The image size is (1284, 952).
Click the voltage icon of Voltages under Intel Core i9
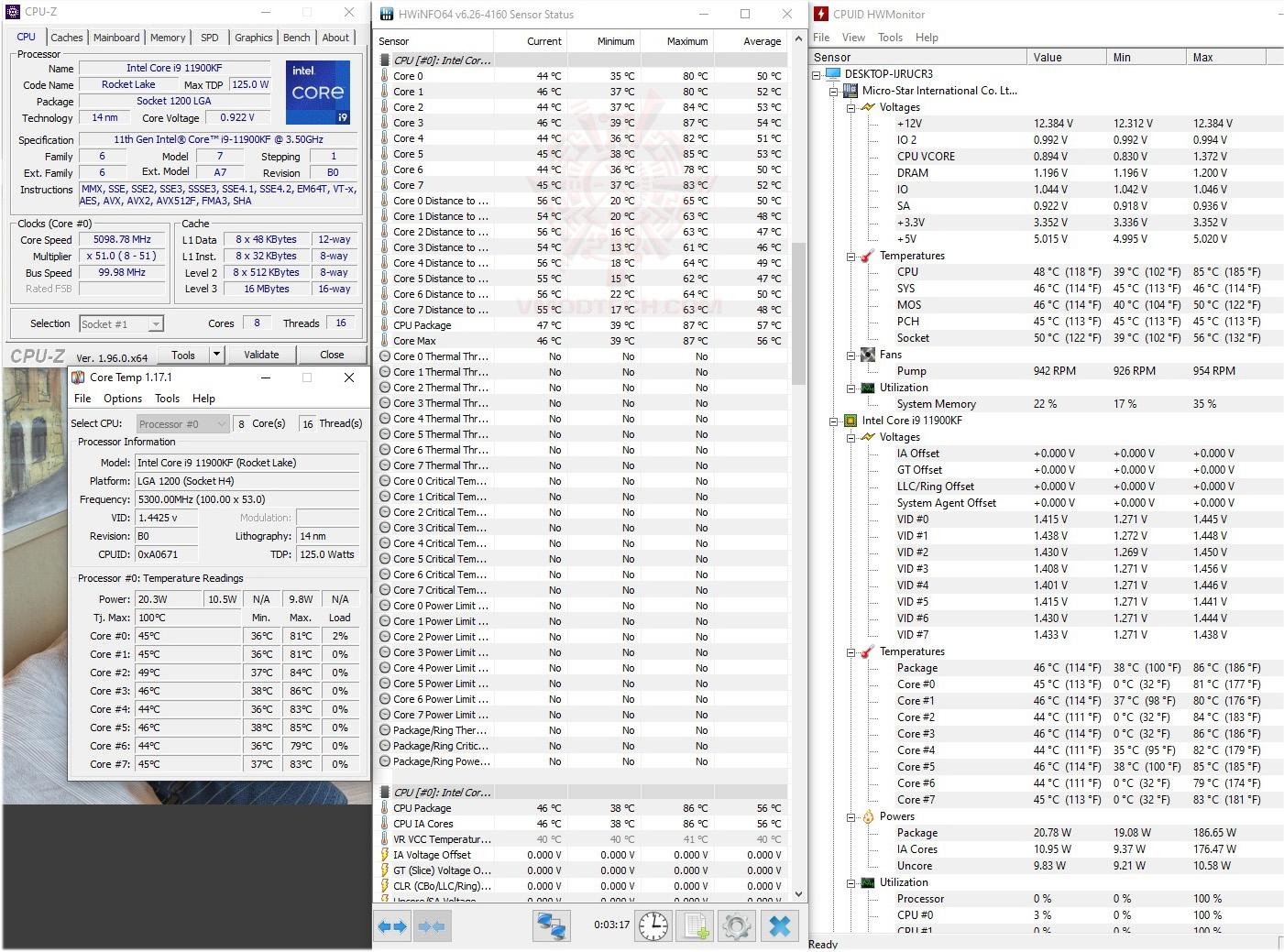click(868, 437)
